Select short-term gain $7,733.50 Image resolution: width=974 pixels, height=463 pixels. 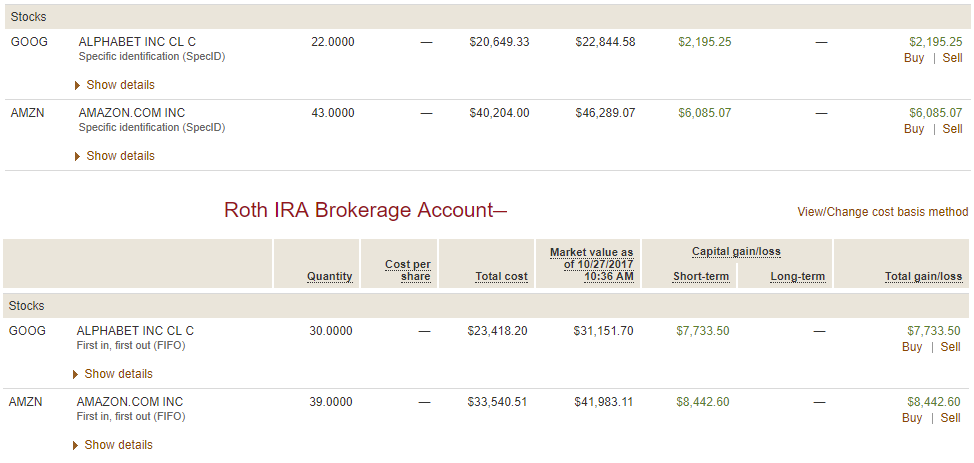(703, 331)
